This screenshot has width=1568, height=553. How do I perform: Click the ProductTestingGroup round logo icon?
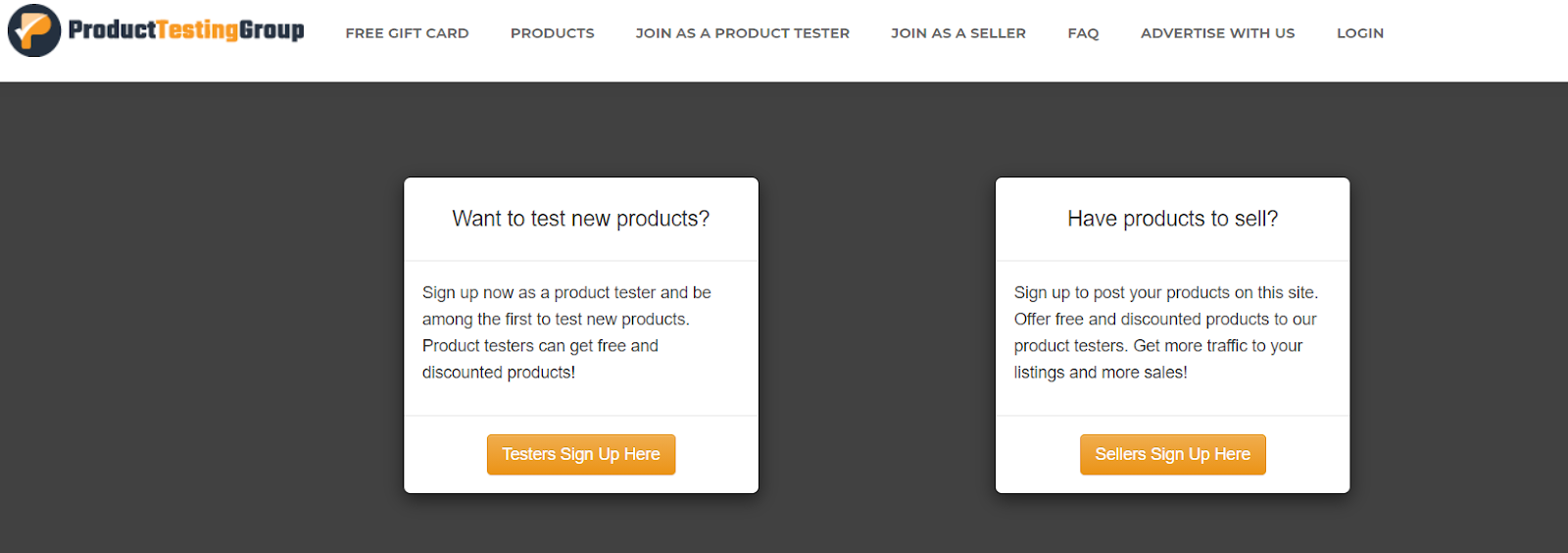pyautogui.click(x=34, y=30)
